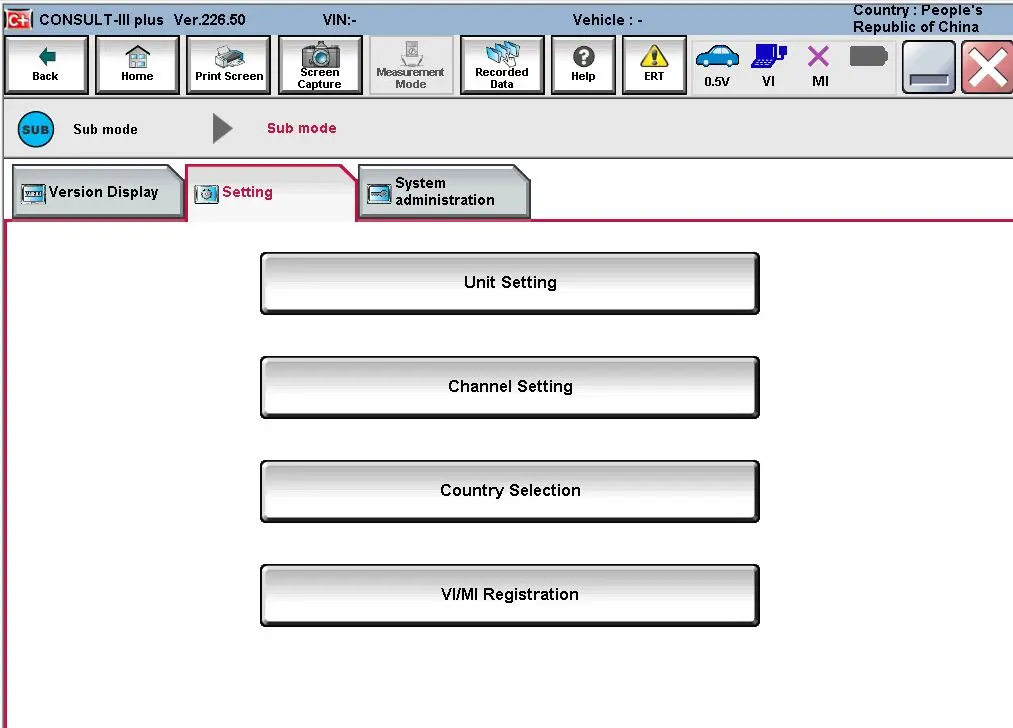
Task: Click the Print Screen printer icon
Action: [229, 65]
